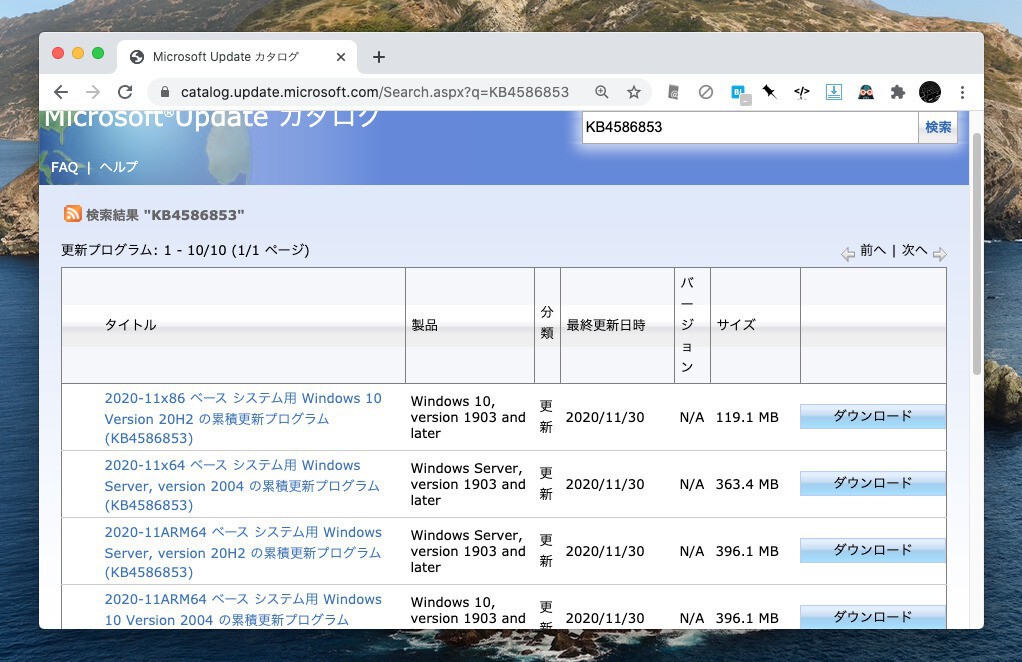Open the Chrome three-dot menu
Screen dimensions: 1022x662
pyautogui.click(x=962, y=92)
